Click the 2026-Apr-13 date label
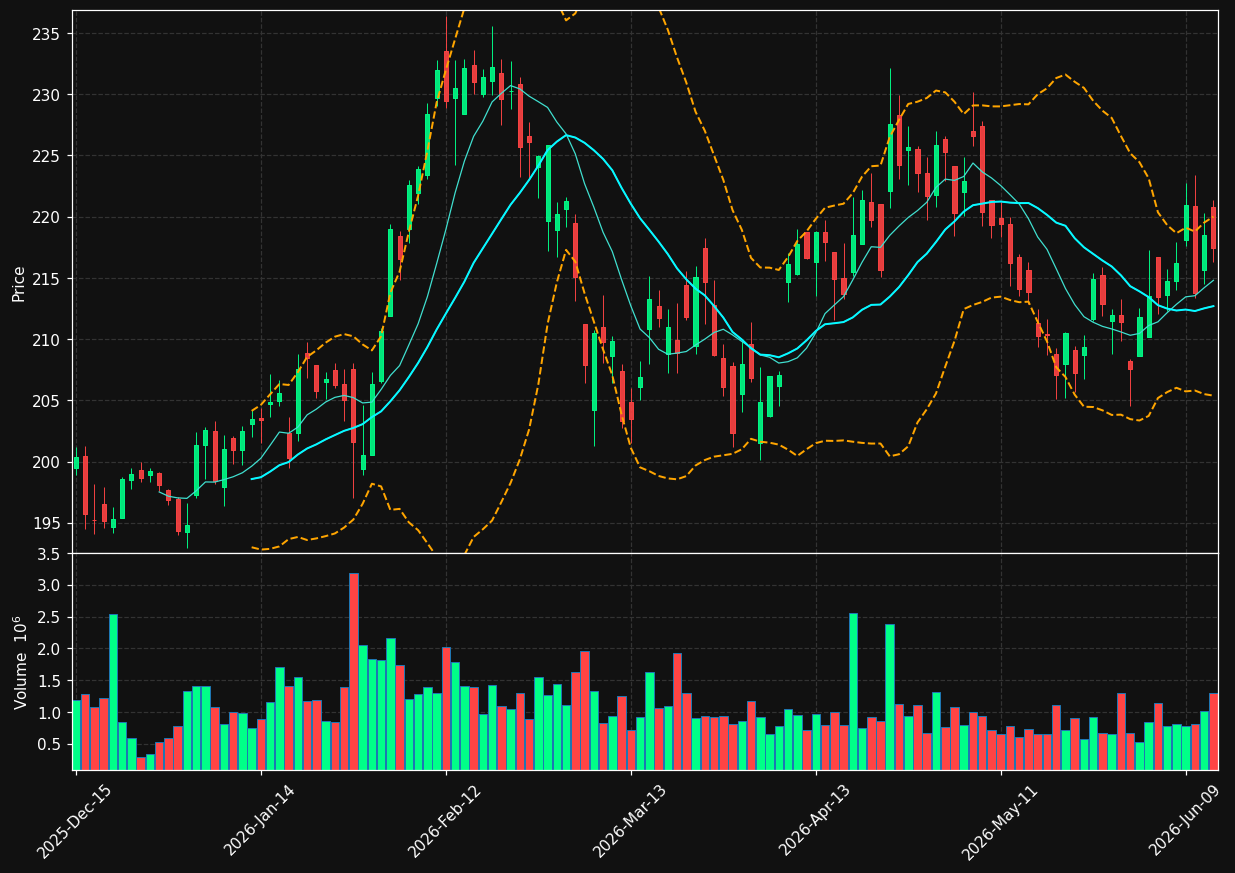Screen dimensions: 1235x873 [x=815, y=822]
